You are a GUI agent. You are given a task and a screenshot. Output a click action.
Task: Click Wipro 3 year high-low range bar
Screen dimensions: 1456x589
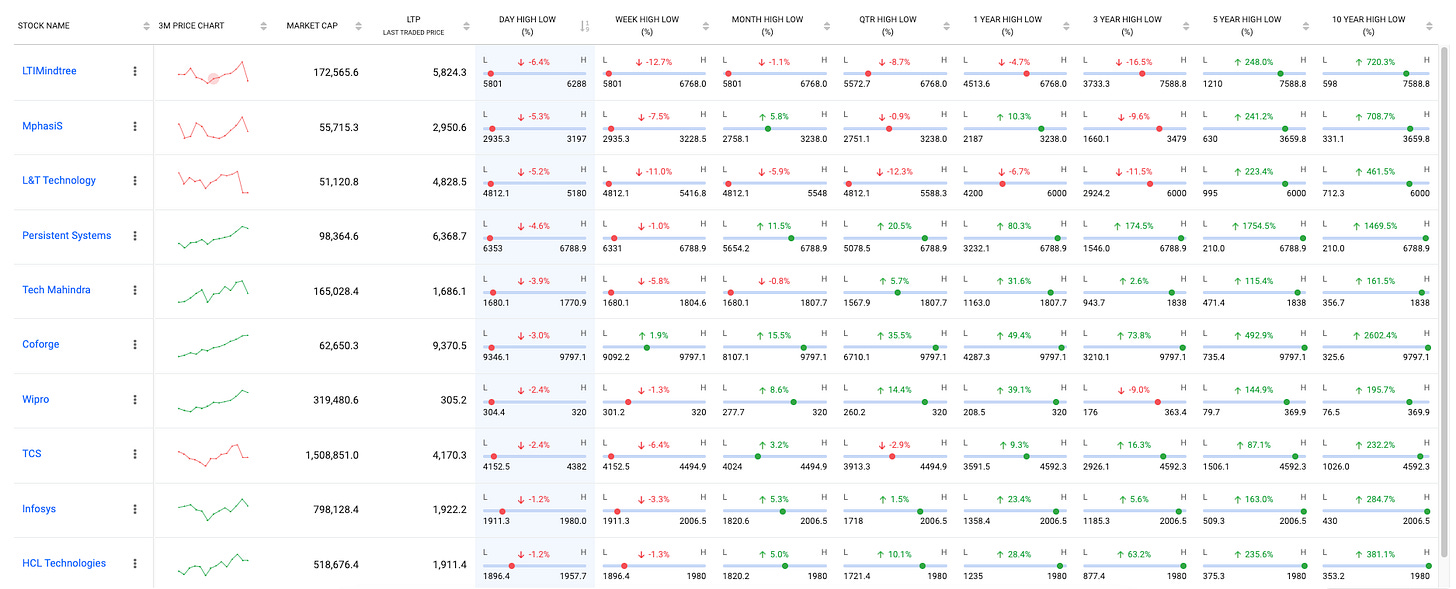1135,401
